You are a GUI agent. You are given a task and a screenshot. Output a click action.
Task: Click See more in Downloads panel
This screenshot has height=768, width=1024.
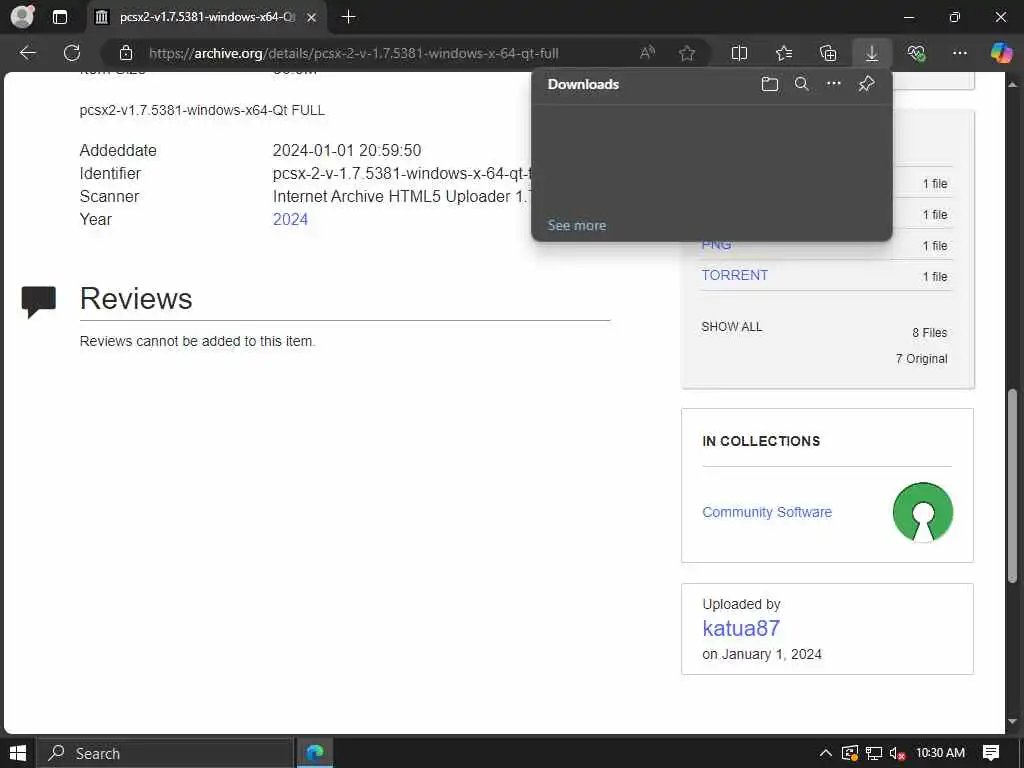(577, 225)
